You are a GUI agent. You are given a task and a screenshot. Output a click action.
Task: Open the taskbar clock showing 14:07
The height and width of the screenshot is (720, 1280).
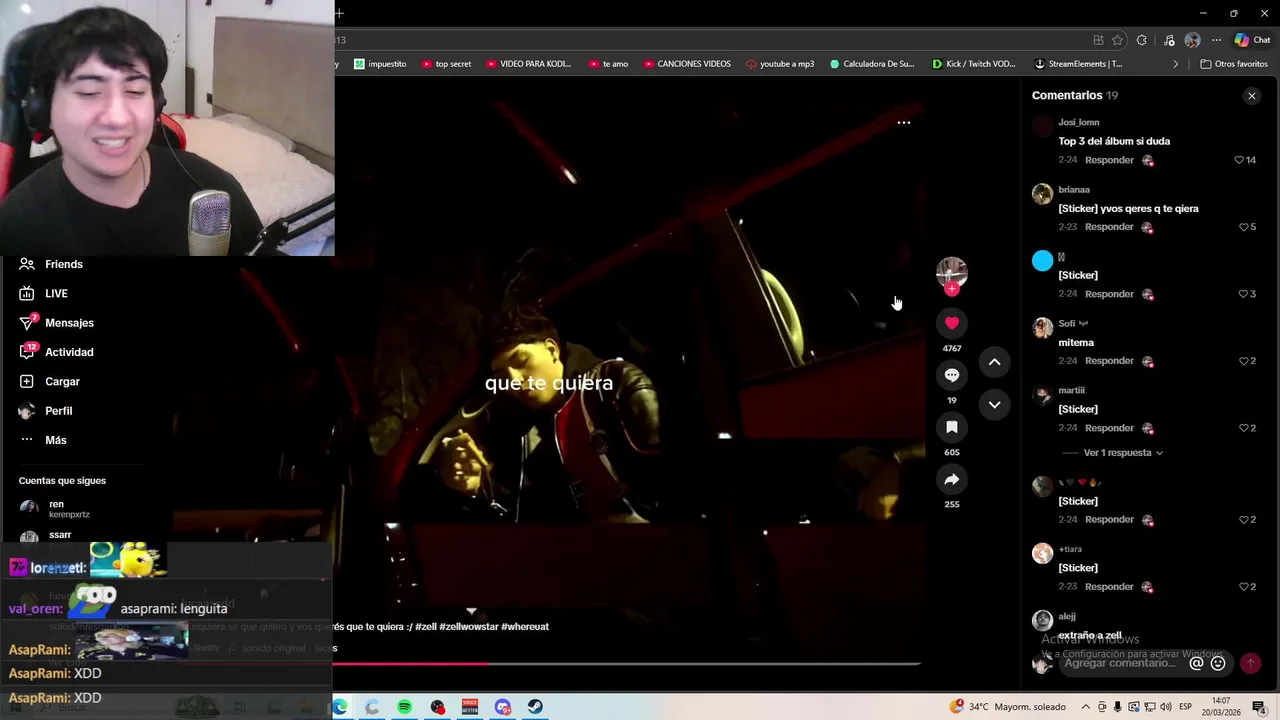[x=1222, y=707]
